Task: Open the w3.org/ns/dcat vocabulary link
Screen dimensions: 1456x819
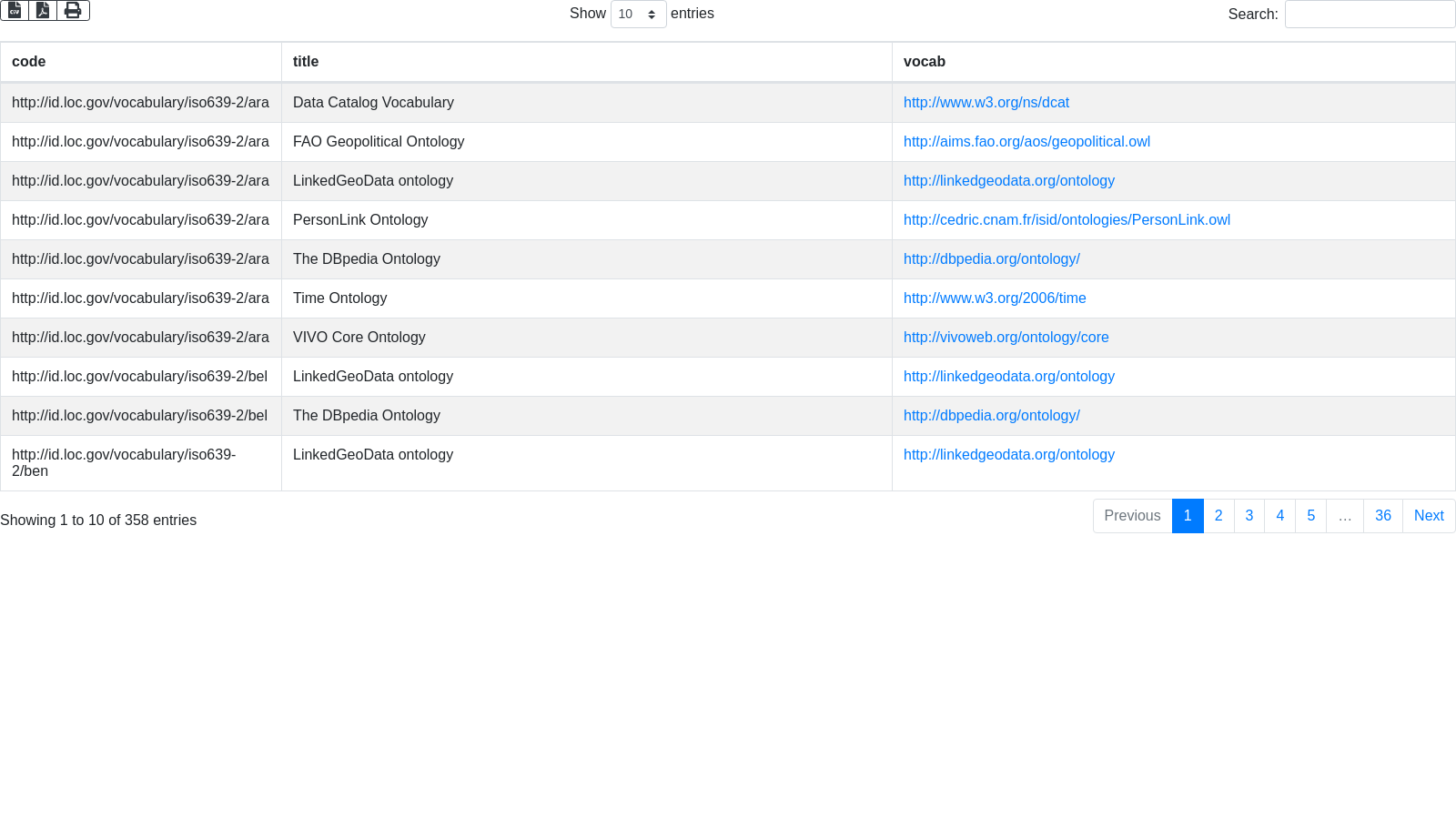Action: point(986,103)
